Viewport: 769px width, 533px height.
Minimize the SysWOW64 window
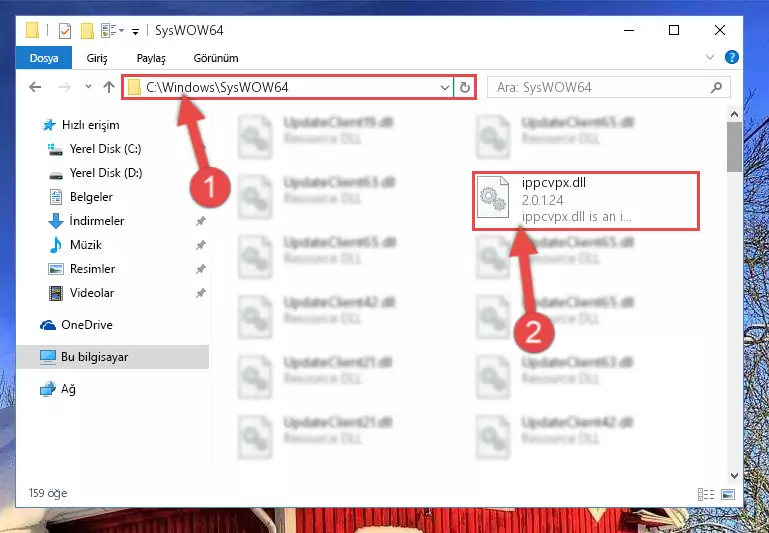click(629, 30)
